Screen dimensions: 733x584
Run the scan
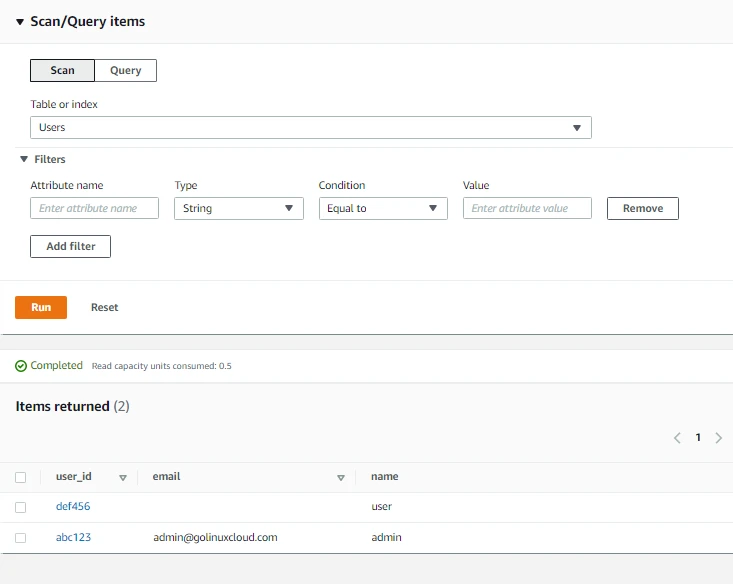tap(41, 307)
